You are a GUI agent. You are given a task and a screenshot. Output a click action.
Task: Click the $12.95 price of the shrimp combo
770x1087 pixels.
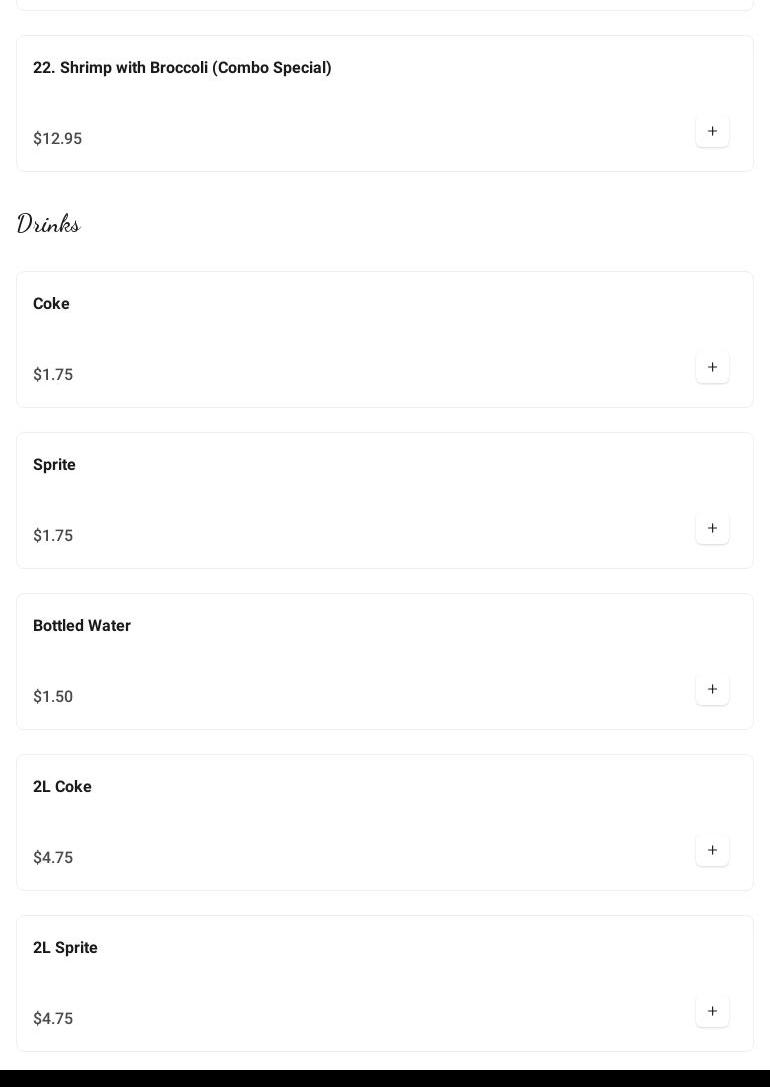tap(57, 139)
